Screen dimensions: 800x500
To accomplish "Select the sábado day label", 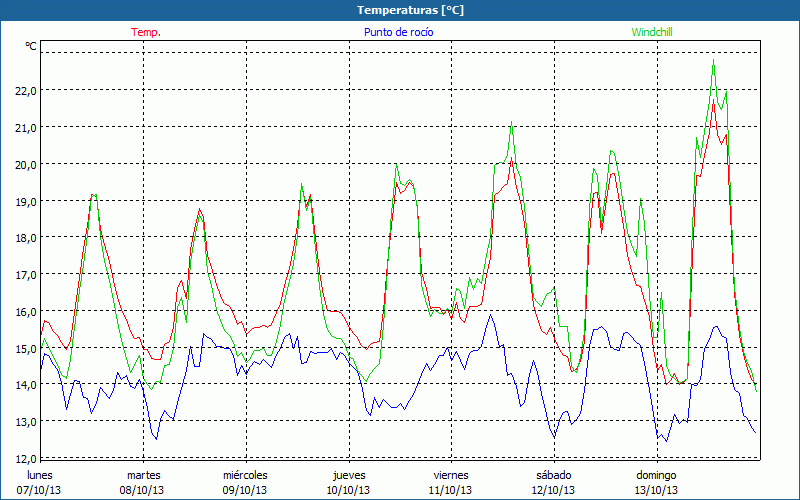I will pyautogui.click(x=553, y=474).
